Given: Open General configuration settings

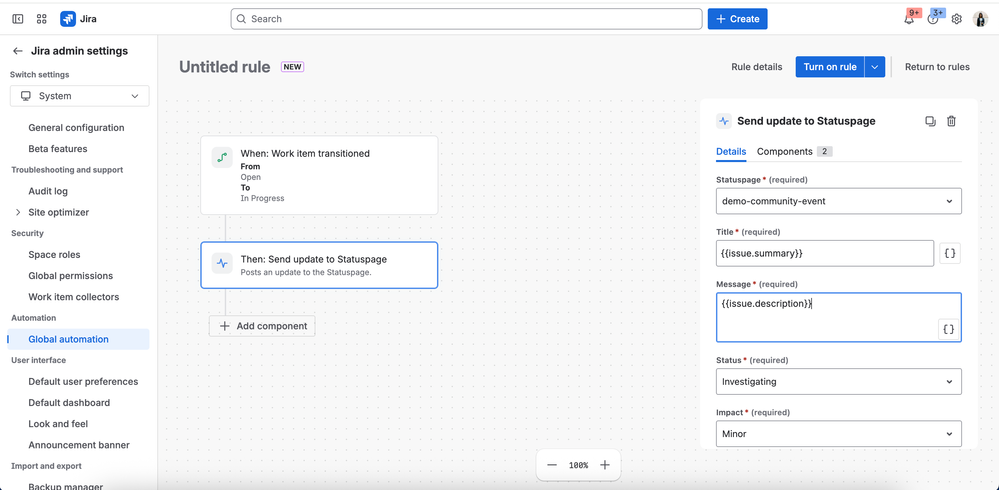Looking at the screenshot, I should pos(76,127).
